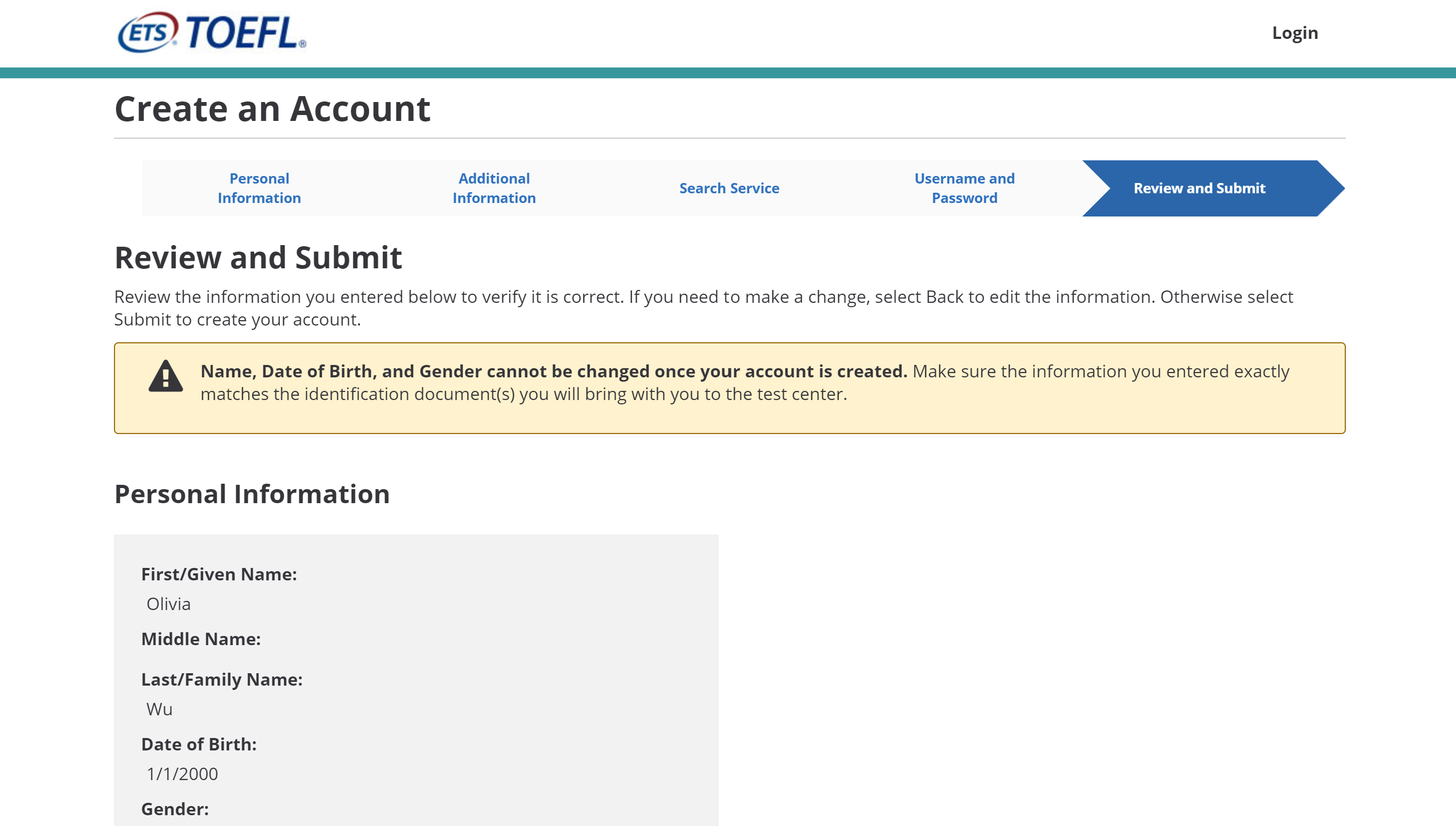This screenshot has width=1456, height=826.
Task: Click the bold warning about unchangeable fields
Action: [553, 371]
